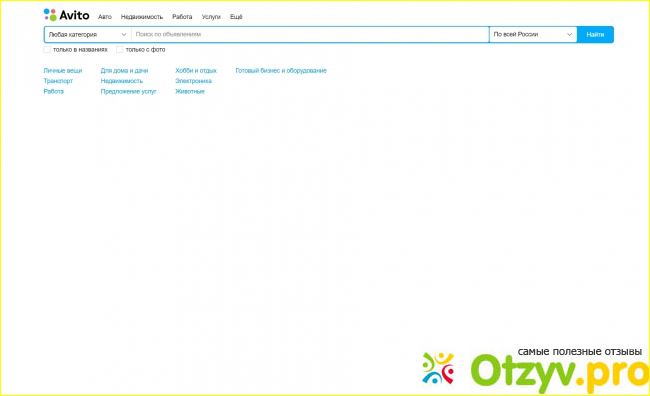The image size is (650, 396).
Task: Open the 'Электроника' category link
Action: click(193, 81)
